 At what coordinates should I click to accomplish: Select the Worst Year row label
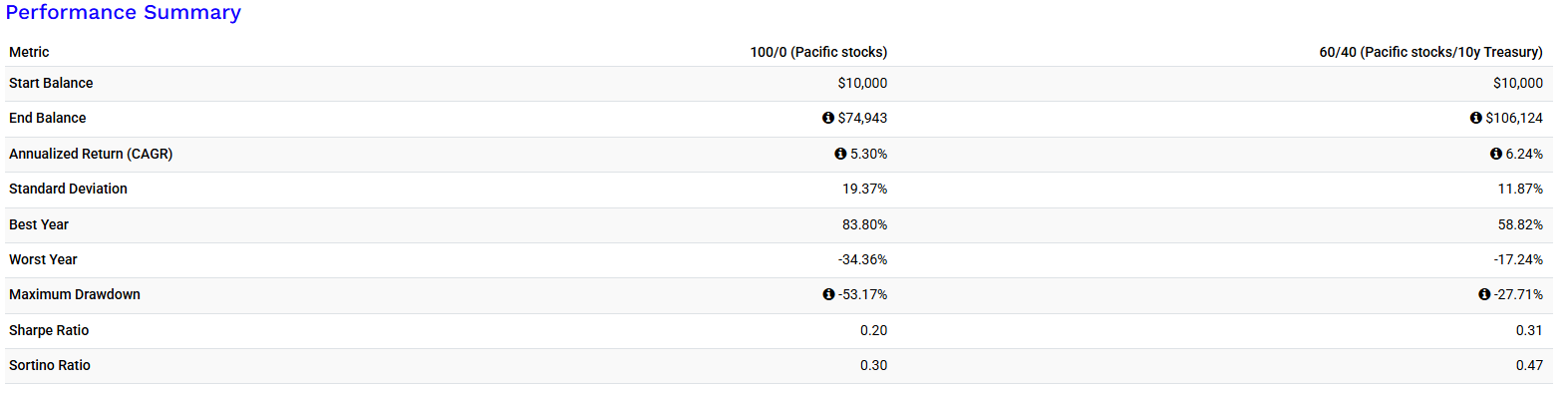tap(43, 259)
